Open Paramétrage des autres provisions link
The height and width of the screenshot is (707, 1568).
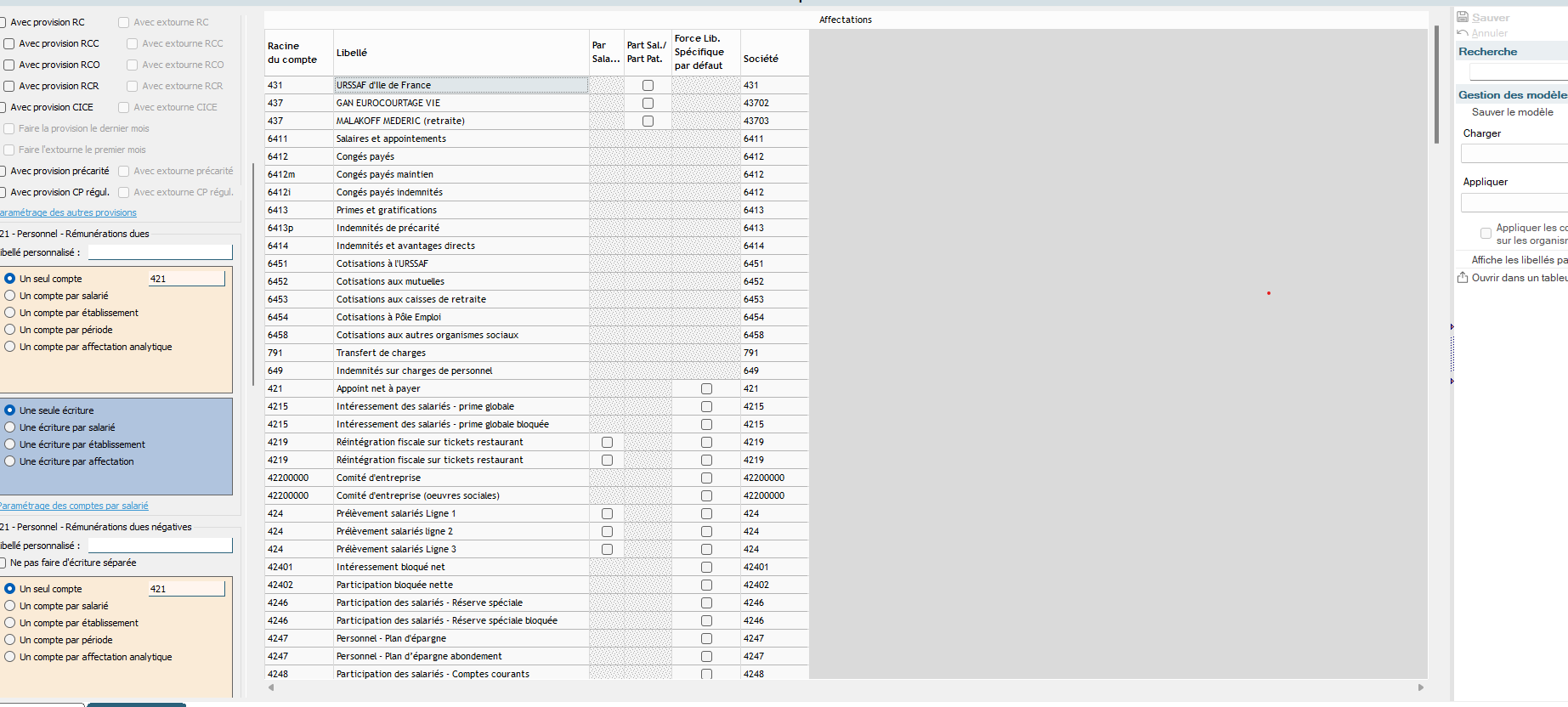point(68,212)
